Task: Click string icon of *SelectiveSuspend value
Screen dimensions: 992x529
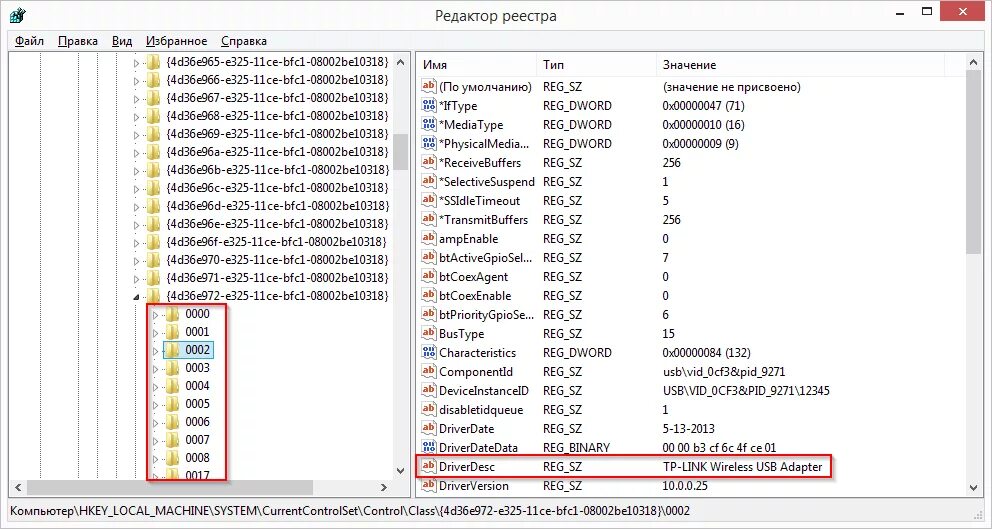Action: 429,182
